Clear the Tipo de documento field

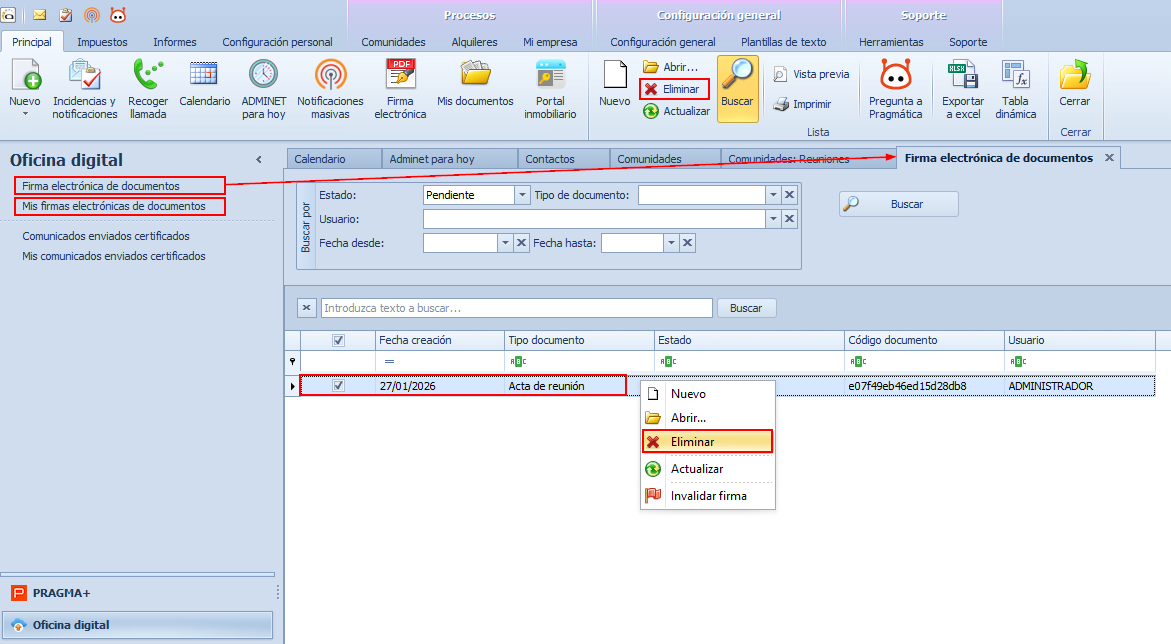[789, 195]
